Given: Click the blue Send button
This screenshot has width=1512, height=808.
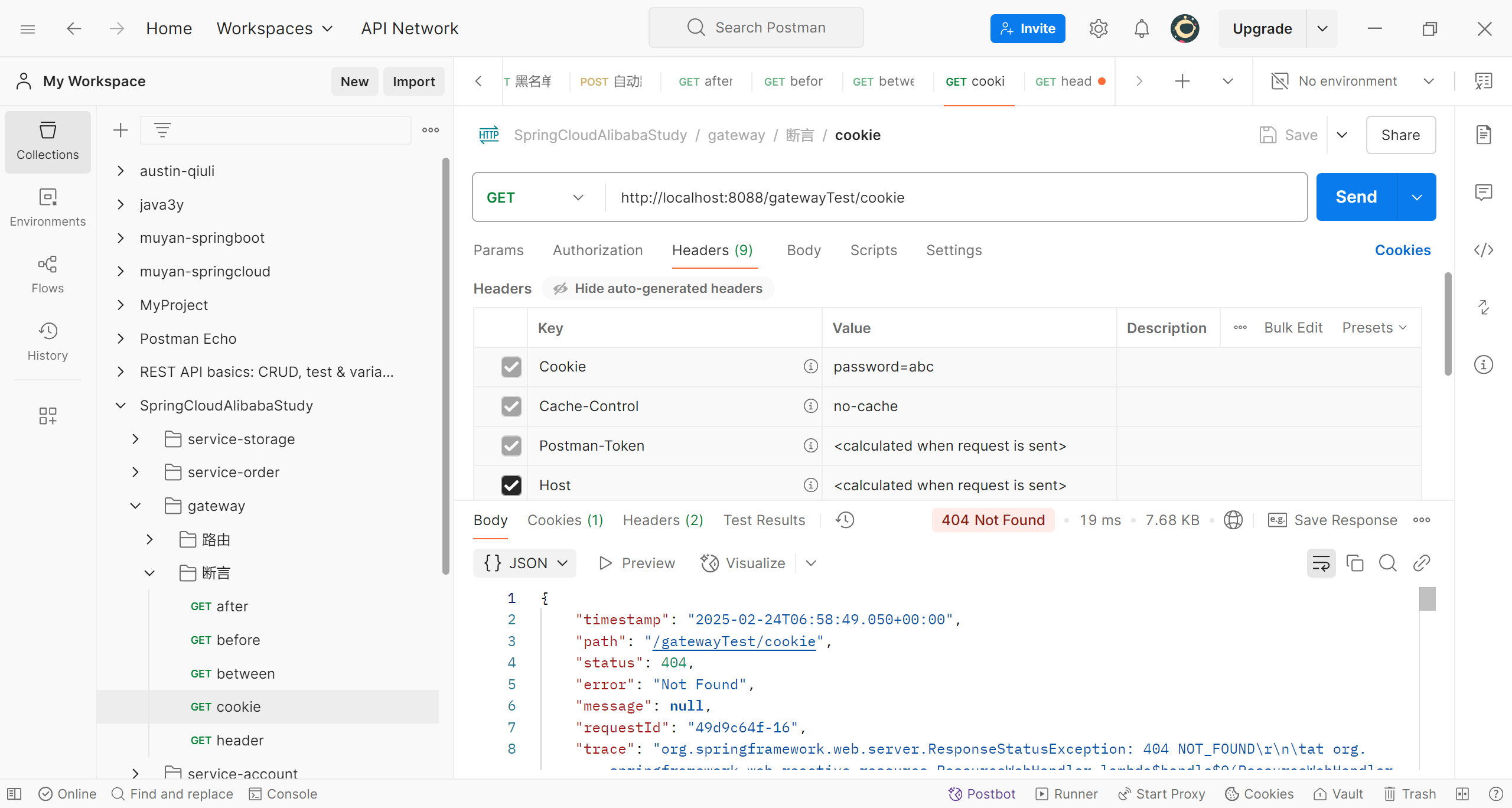Looking at the screenshot, I should pos(1355,197).
